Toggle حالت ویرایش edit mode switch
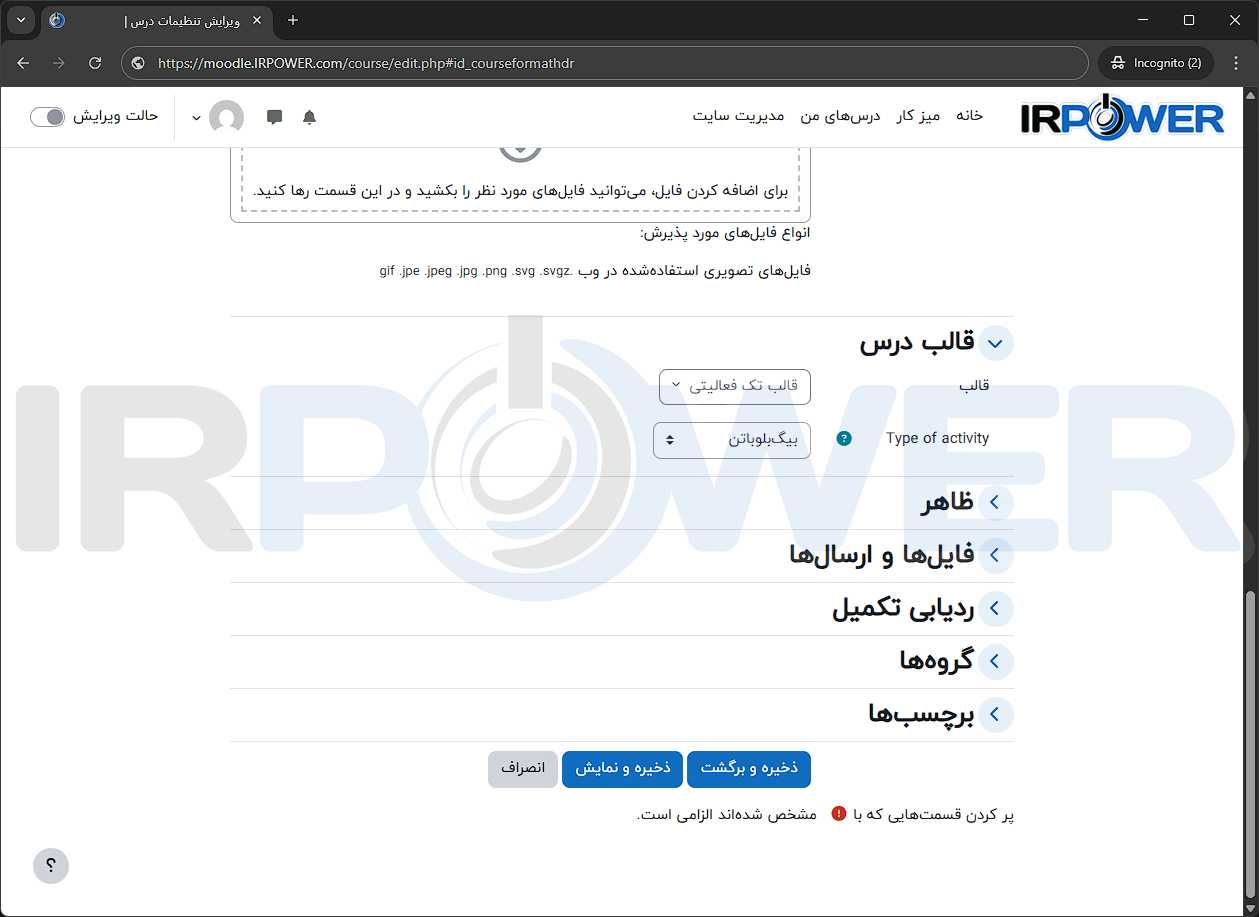 click(47, 117)
